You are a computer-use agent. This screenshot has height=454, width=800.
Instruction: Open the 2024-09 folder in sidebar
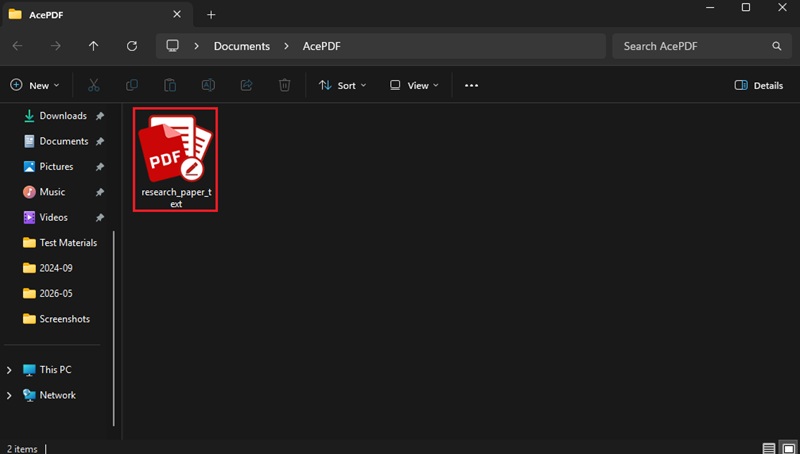tap(48, 268)
